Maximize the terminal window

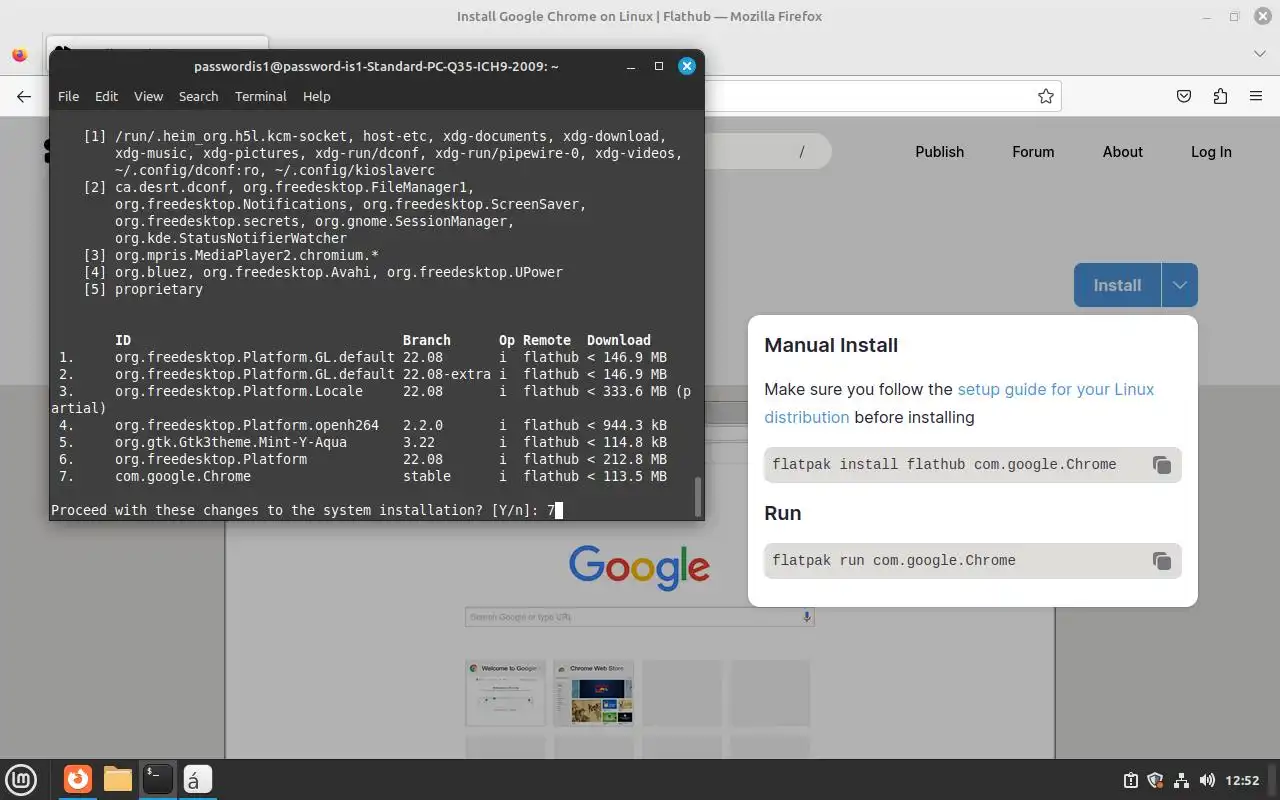[x=659, y=66]
